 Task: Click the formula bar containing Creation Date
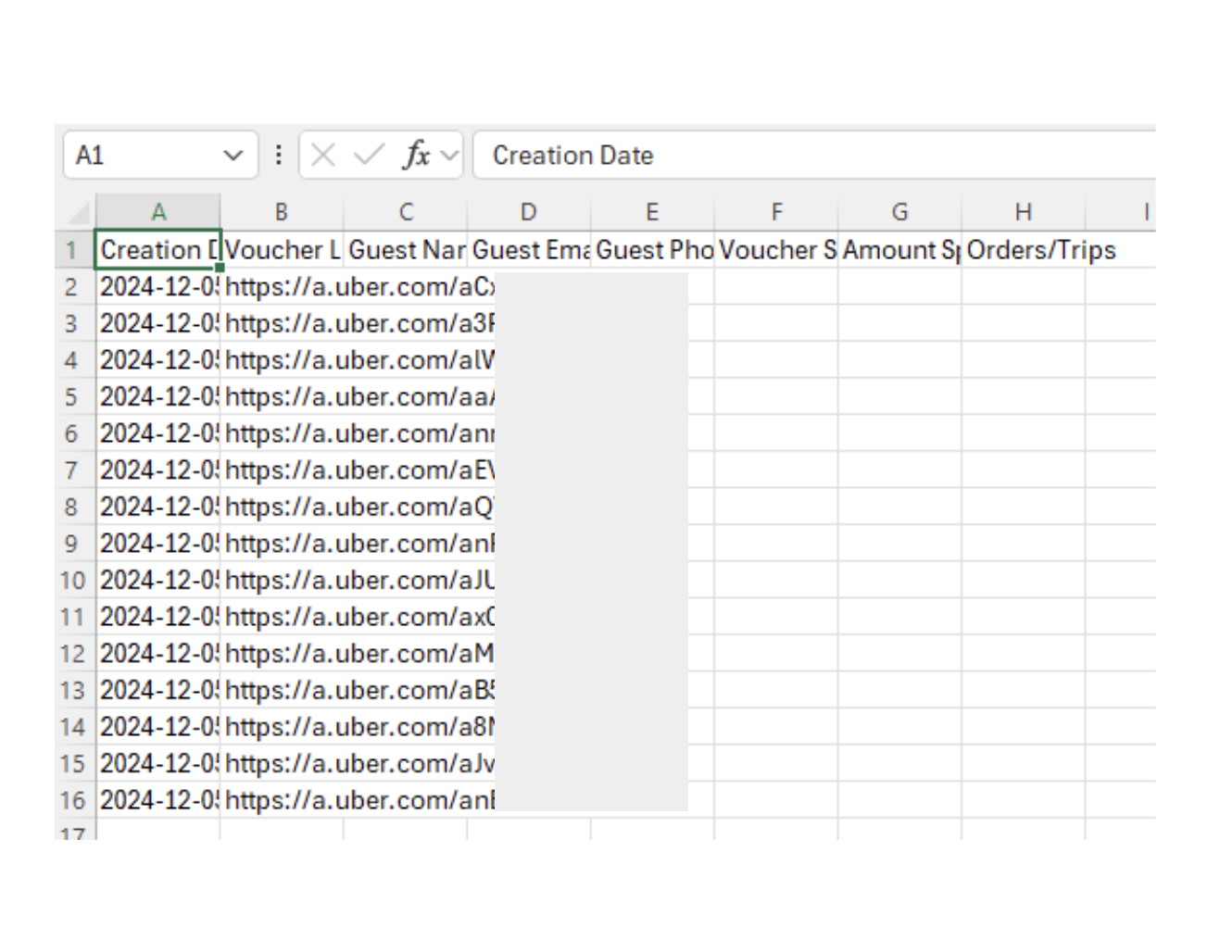(815, 155)
